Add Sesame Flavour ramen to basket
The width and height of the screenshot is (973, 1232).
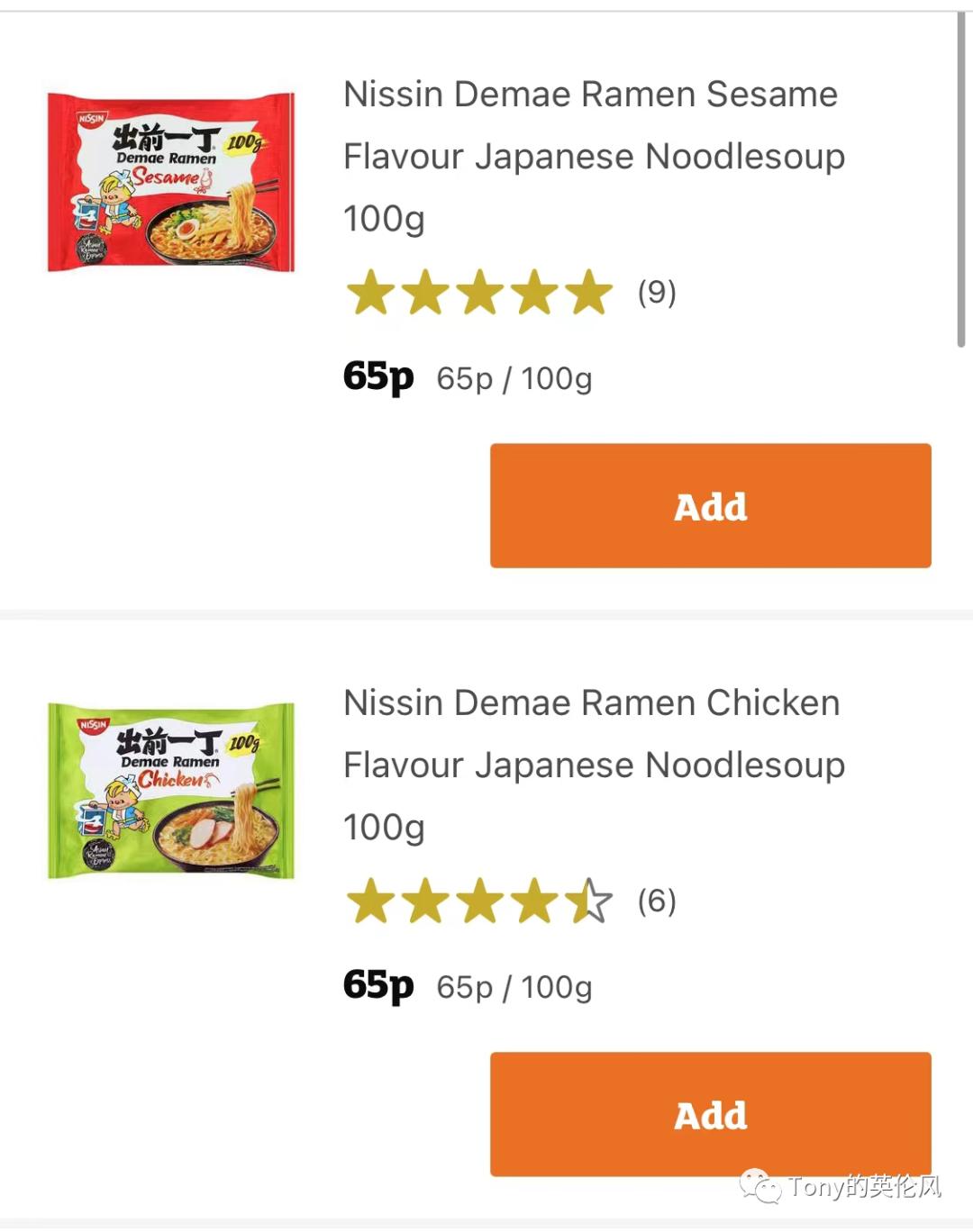pyautogui.click(x=710, y=505)
